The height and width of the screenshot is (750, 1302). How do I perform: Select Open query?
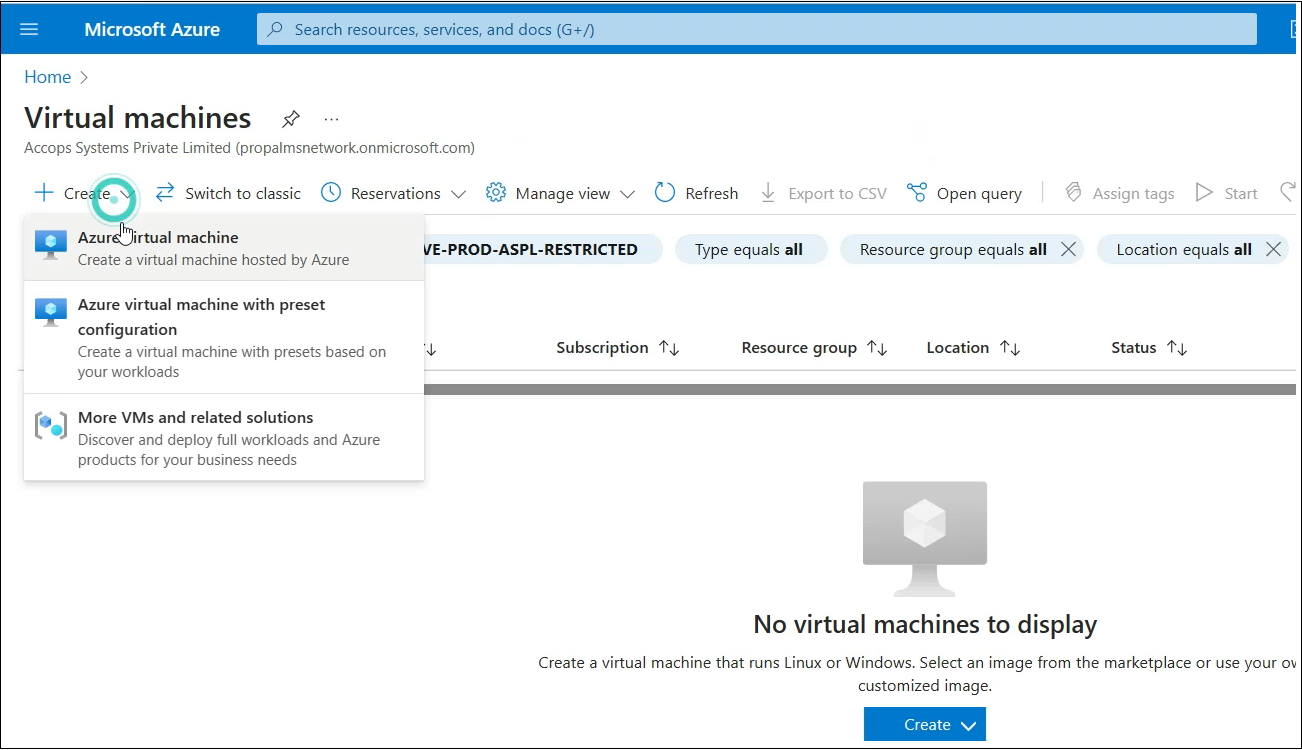click(x=979, y=193)
